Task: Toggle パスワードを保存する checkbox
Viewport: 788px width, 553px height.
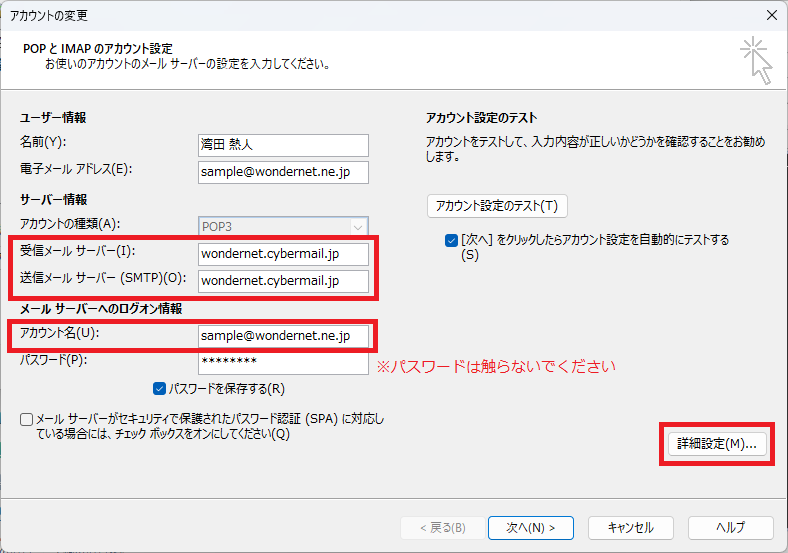Action: (159, 389)
